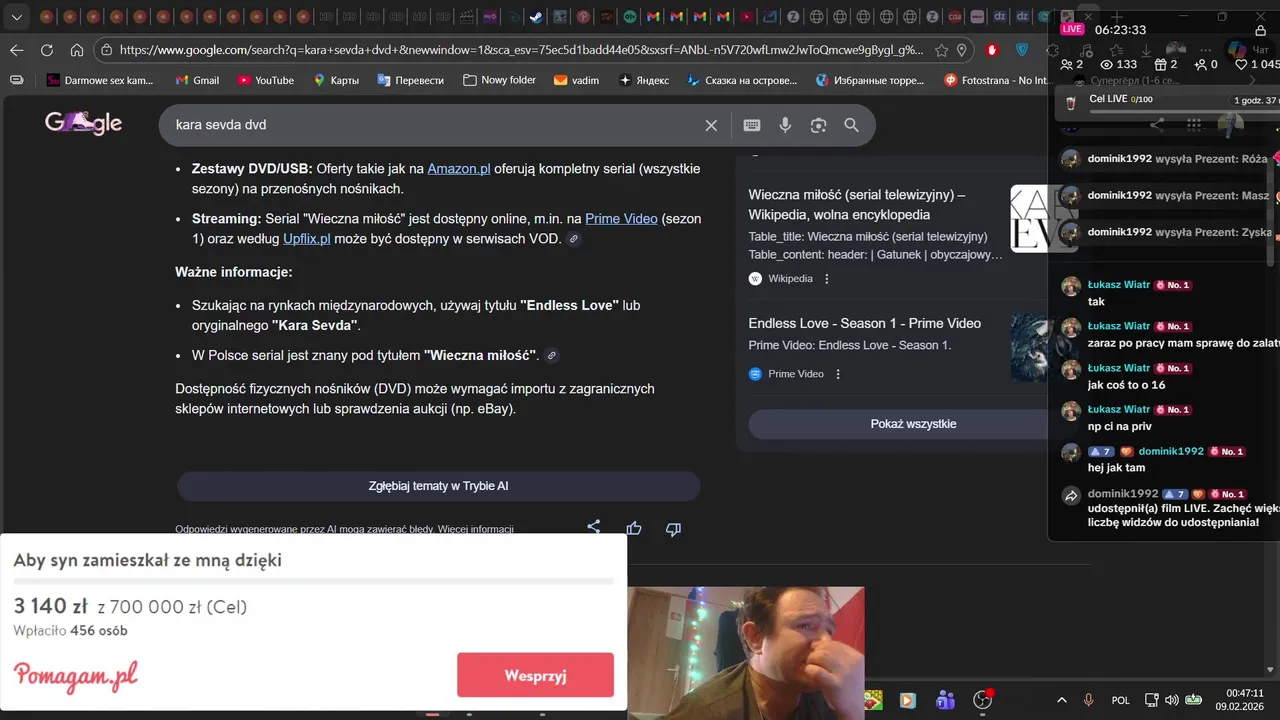
Task: Open Microsoft Teams from the taskbar
Action: (945, 700)
